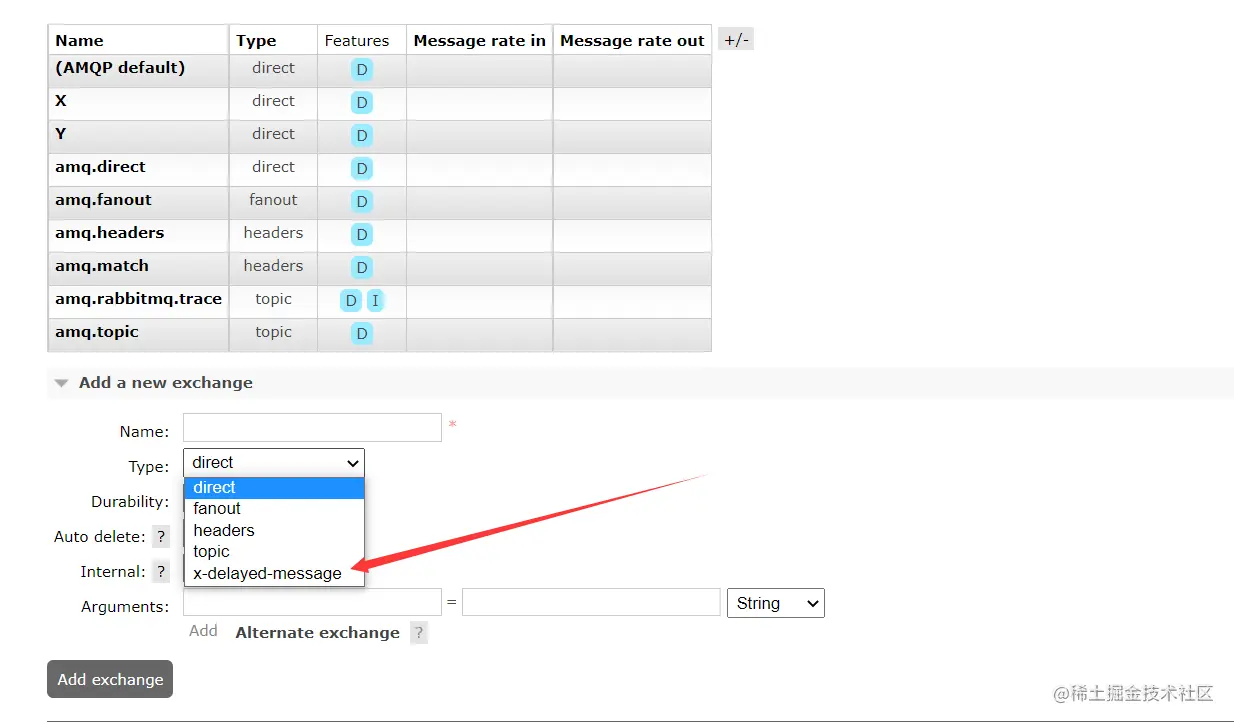This screenshot has width=1234, height=724.
Task: Click the Auto delete help question mark
Action: 160,537
